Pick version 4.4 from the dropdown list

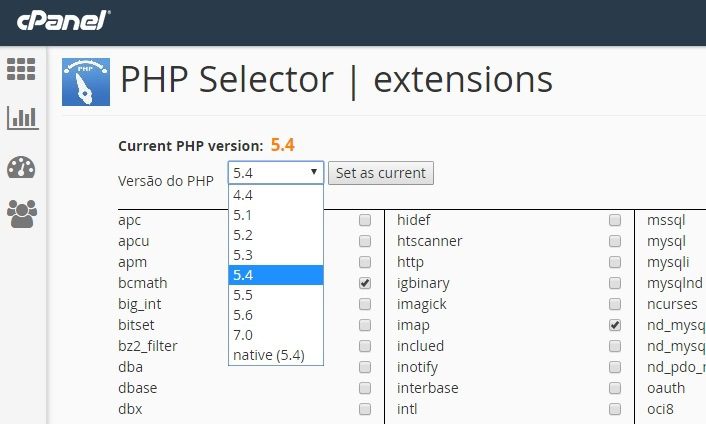(276, 195)
